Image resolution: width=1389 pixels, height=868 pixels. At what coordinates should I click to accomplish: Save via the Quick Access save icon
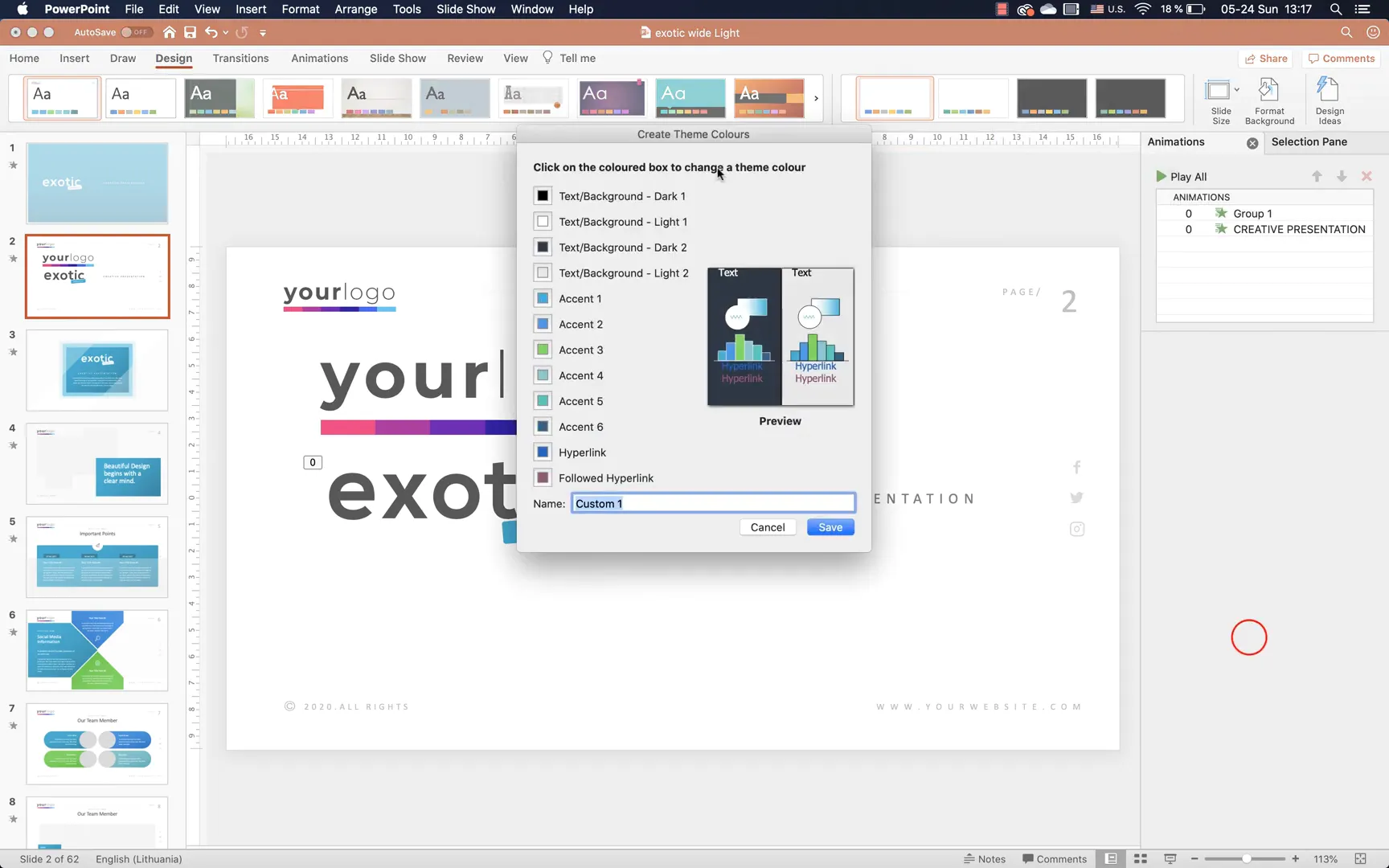pyautogui.click(x=190, y=32)
